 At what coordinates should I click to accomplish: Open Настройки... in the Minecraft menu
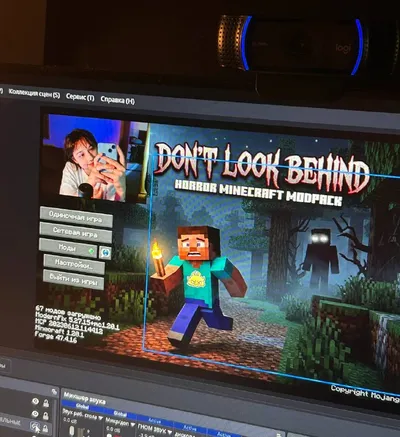click(x=74, y=265)
